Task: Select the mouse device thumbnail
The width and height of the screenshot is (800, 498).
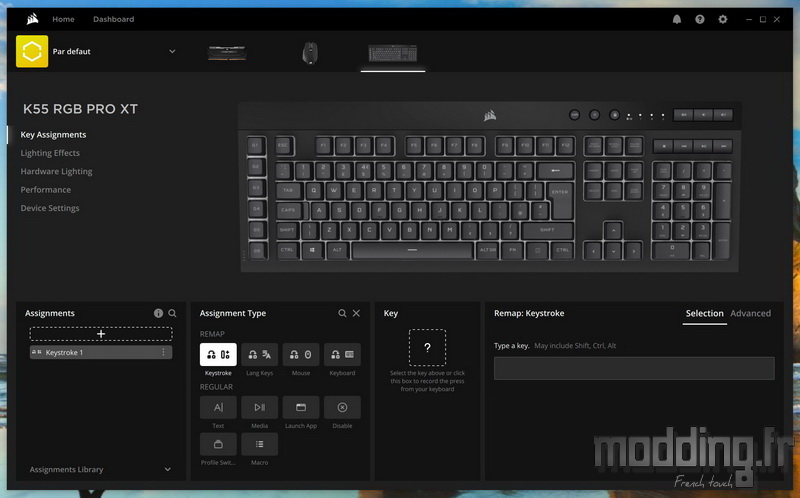Action: [x=310, y=53]
